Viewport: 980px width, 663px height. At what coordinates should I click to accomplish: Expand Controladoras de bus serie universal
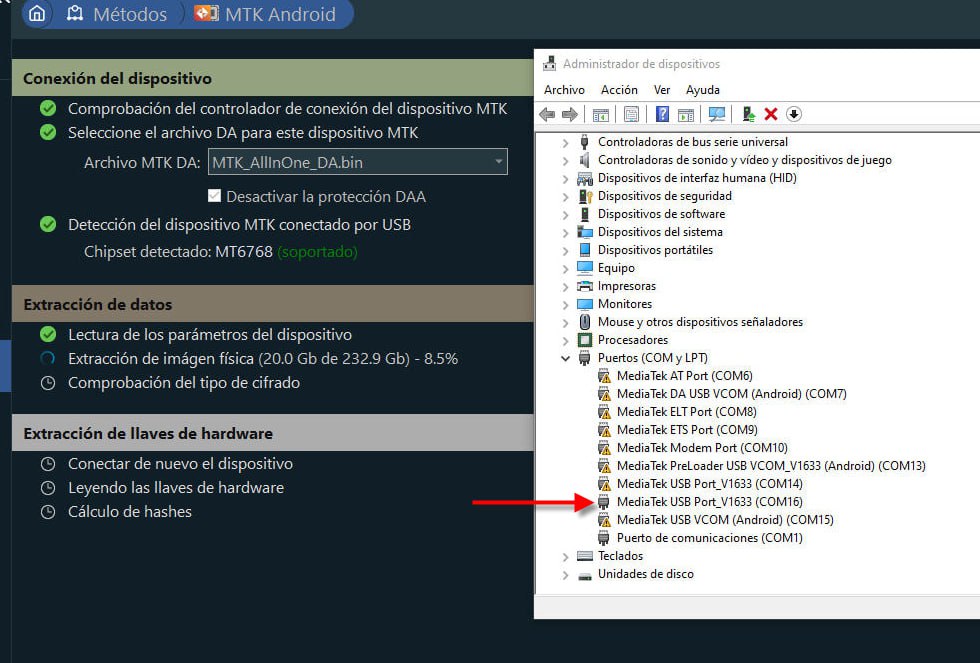point(566,142)
